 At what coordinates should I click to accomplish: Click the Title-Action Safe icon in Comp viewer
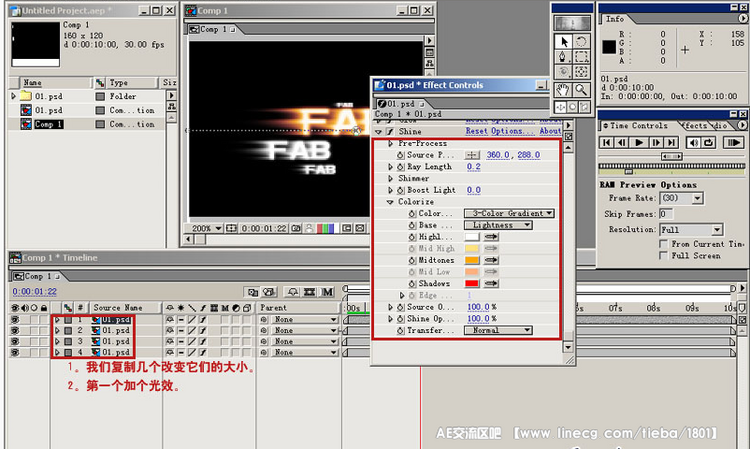point(231,229)
